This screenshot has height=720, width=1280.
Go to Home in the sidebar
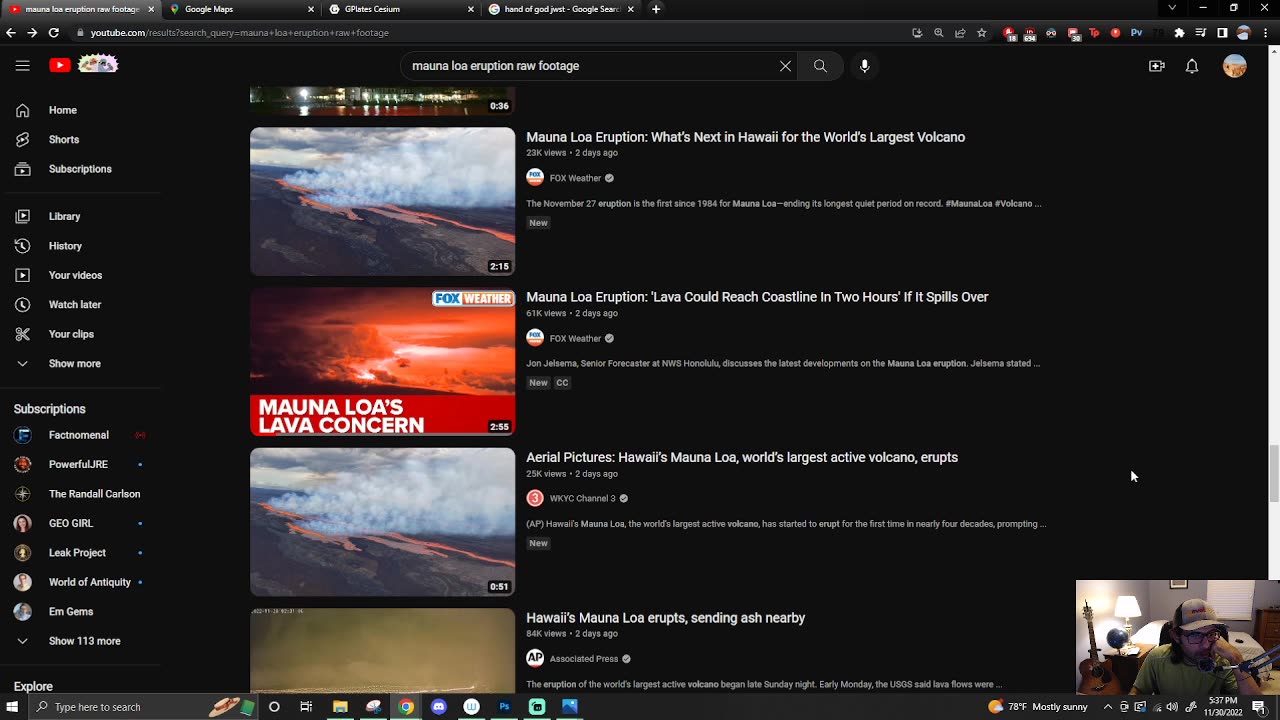tap(80, 110)
